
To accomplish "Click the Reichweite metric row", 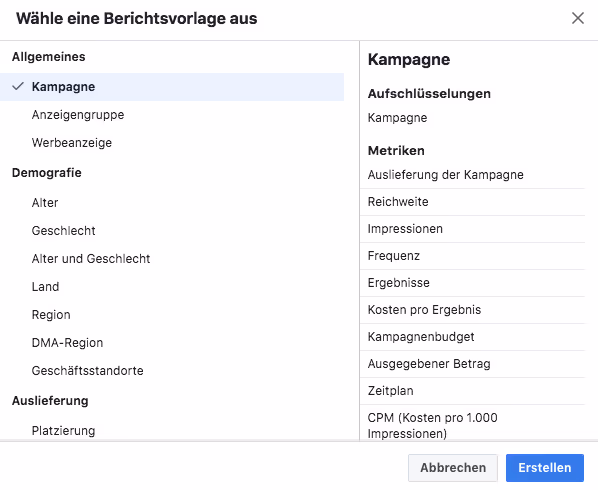I will coord(473,202).
